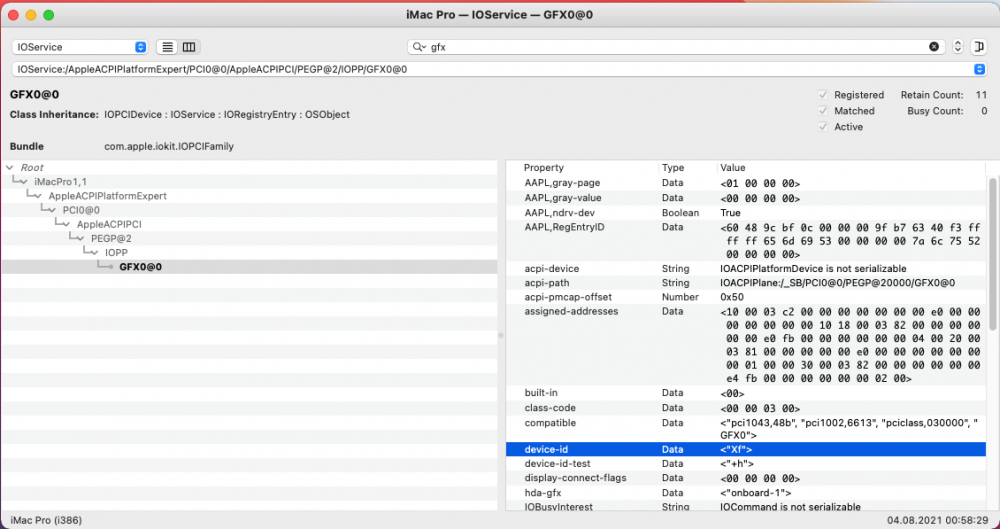Viewport: 1000px width, 529px height.
Task: Open the IOService plane dropdown
Action: click(x=80, y=47)
